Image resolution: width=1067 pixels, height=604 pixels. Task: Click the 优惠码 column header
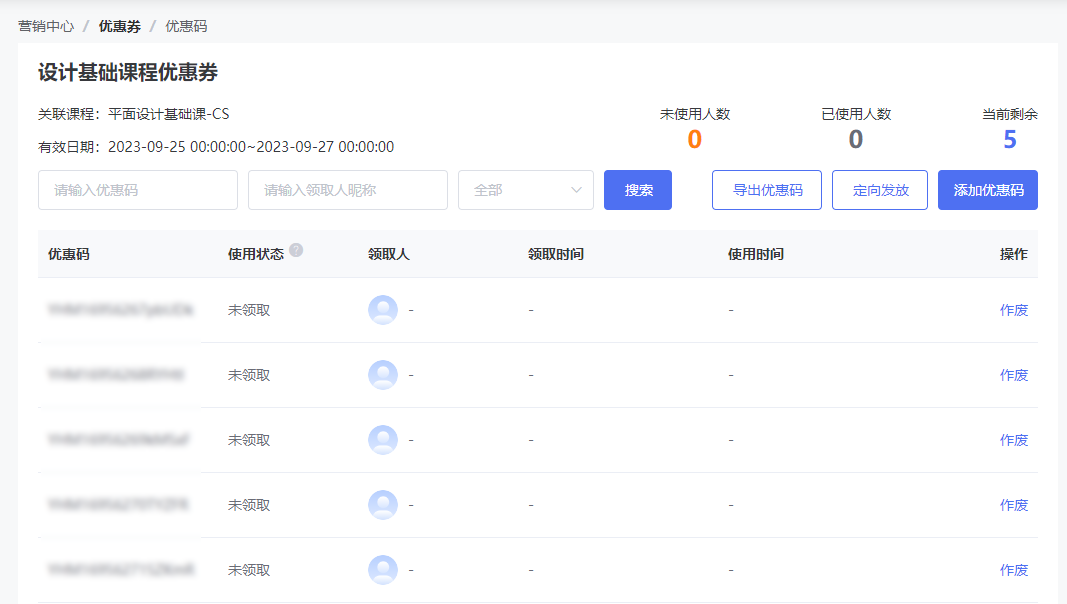click(x=69, y=254)
